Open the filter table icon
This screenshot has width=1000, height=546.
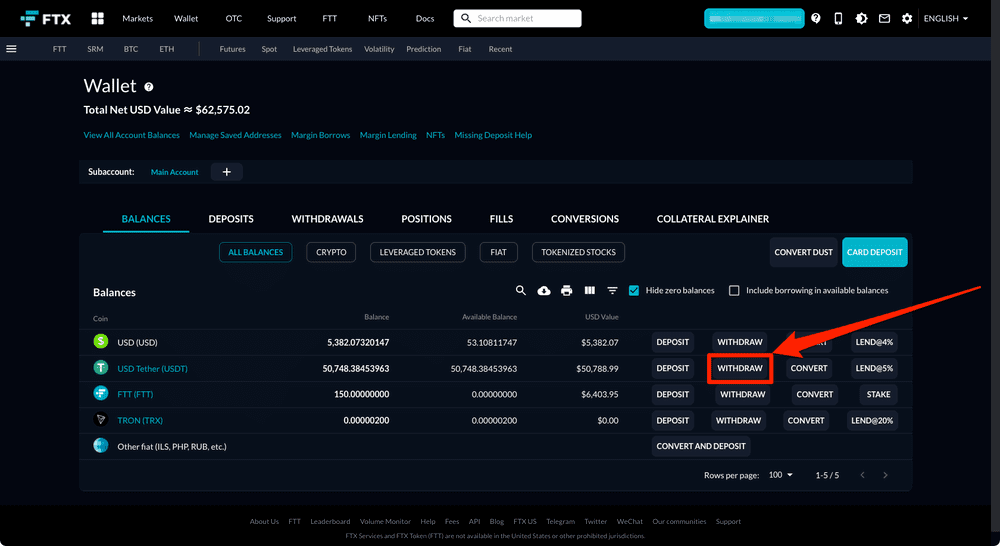point(612,290)
